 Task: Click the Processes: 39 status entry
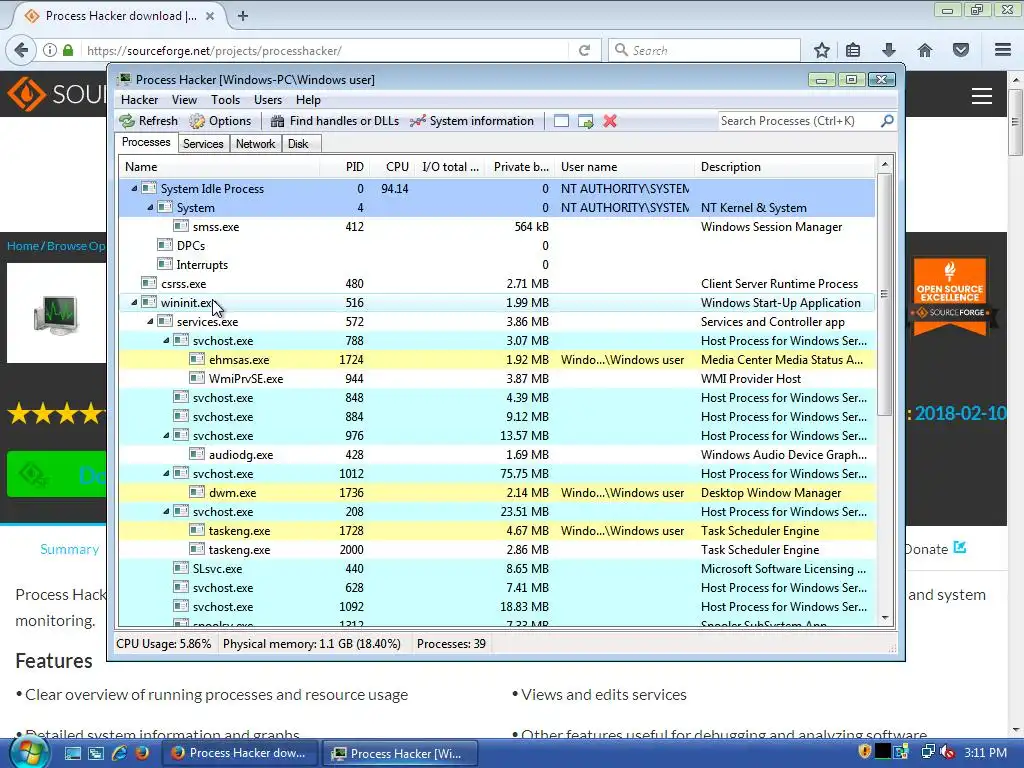451,643
